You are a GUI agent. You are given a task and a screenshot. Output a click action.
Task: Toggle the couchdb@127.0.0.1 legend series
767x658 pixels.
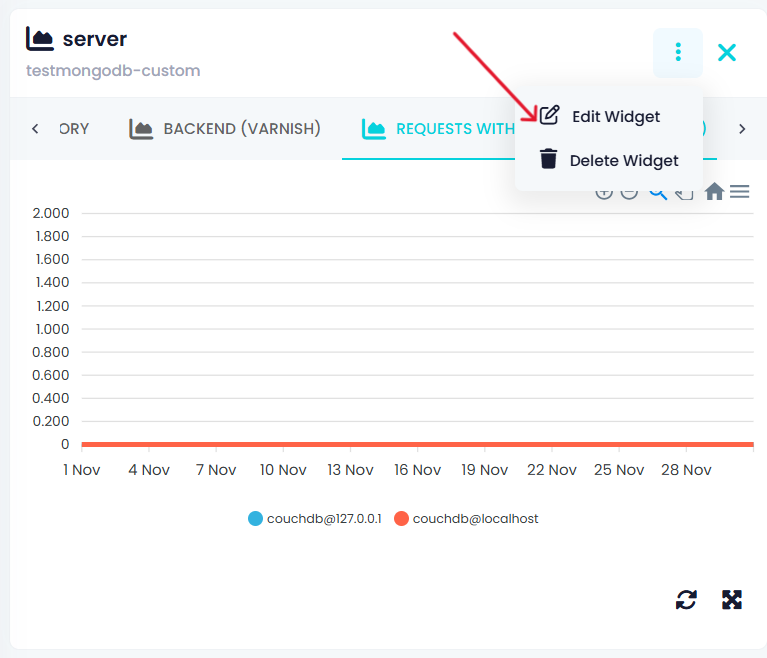(x=324, y=519)
